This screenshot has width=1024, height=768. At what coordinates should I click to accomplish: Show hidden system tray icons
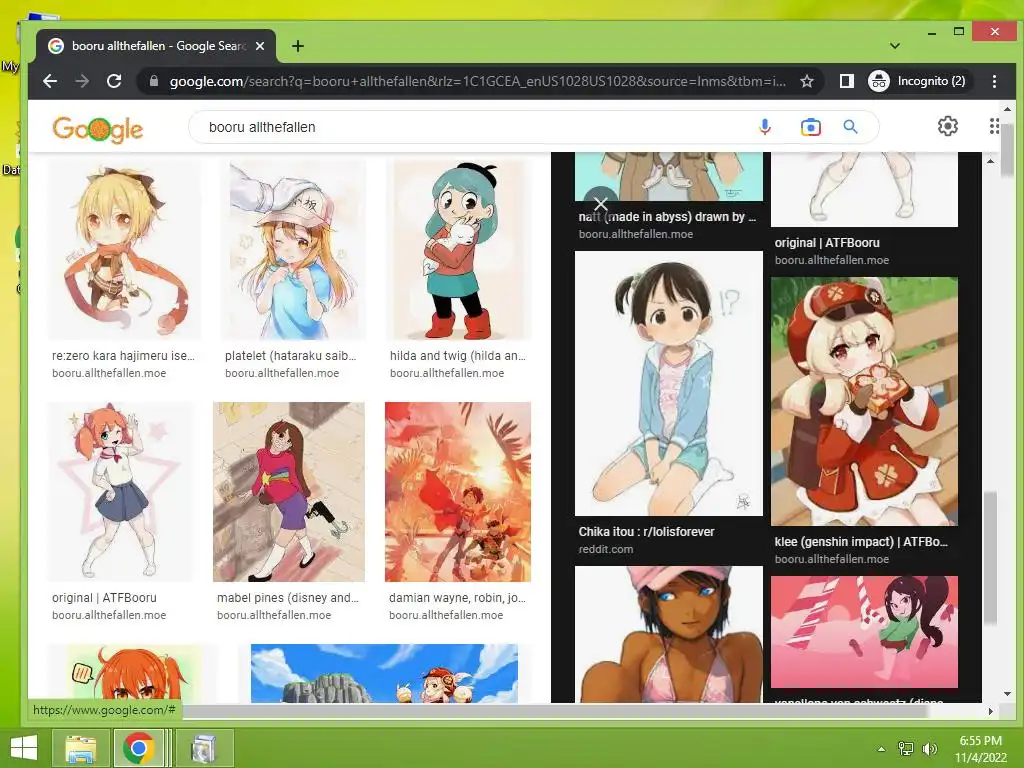[881, 749]
